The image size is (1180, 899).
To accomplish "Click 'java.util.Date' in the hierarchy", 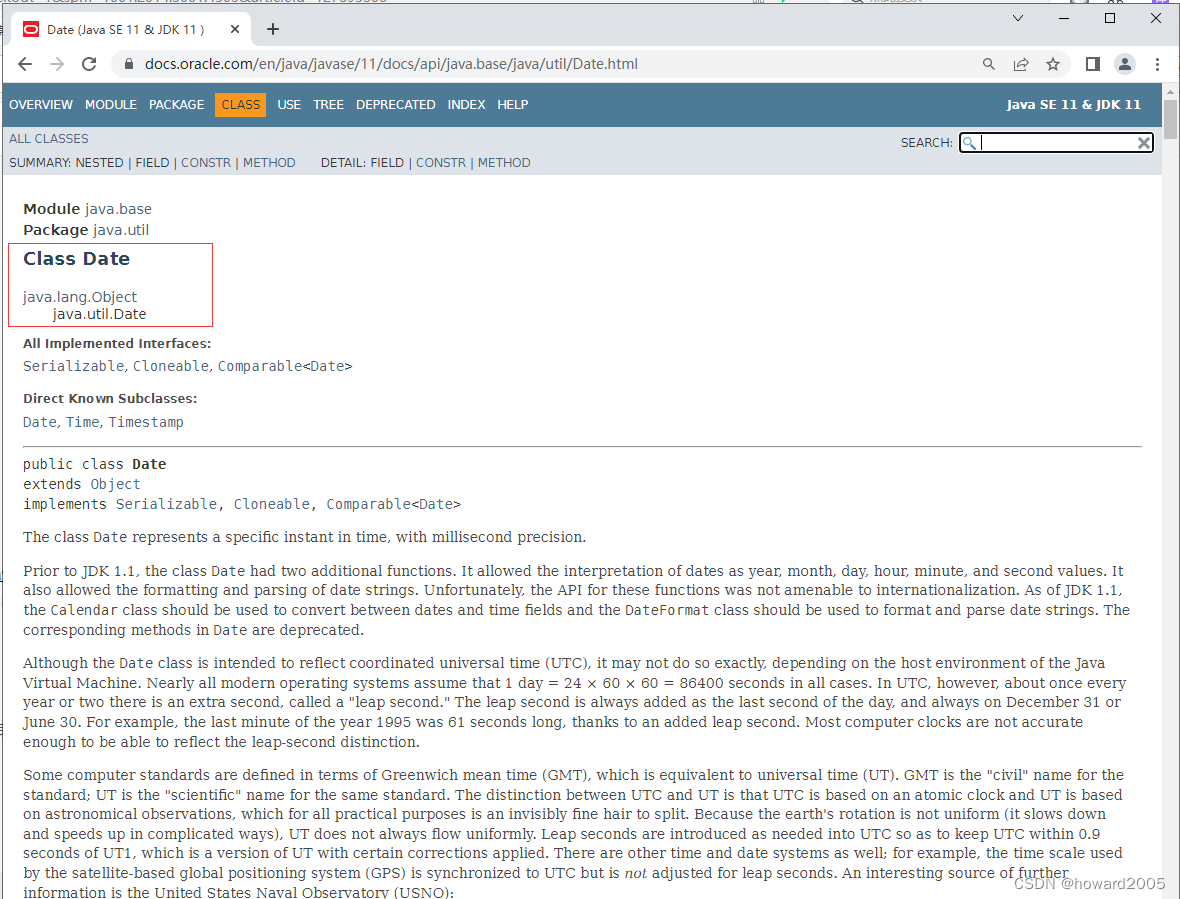I will [99, 314].
